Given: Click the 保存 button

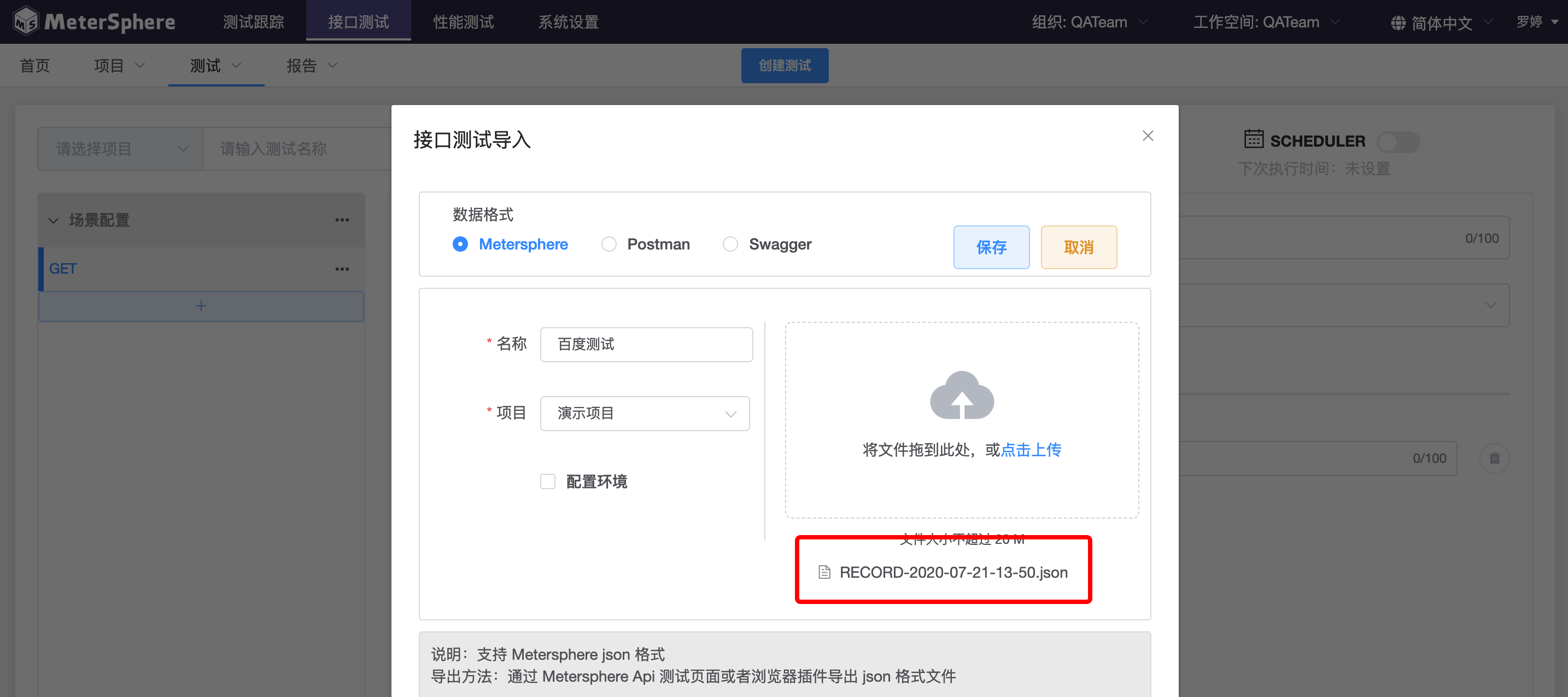Looking at the screenshot, I should (991, 247).
